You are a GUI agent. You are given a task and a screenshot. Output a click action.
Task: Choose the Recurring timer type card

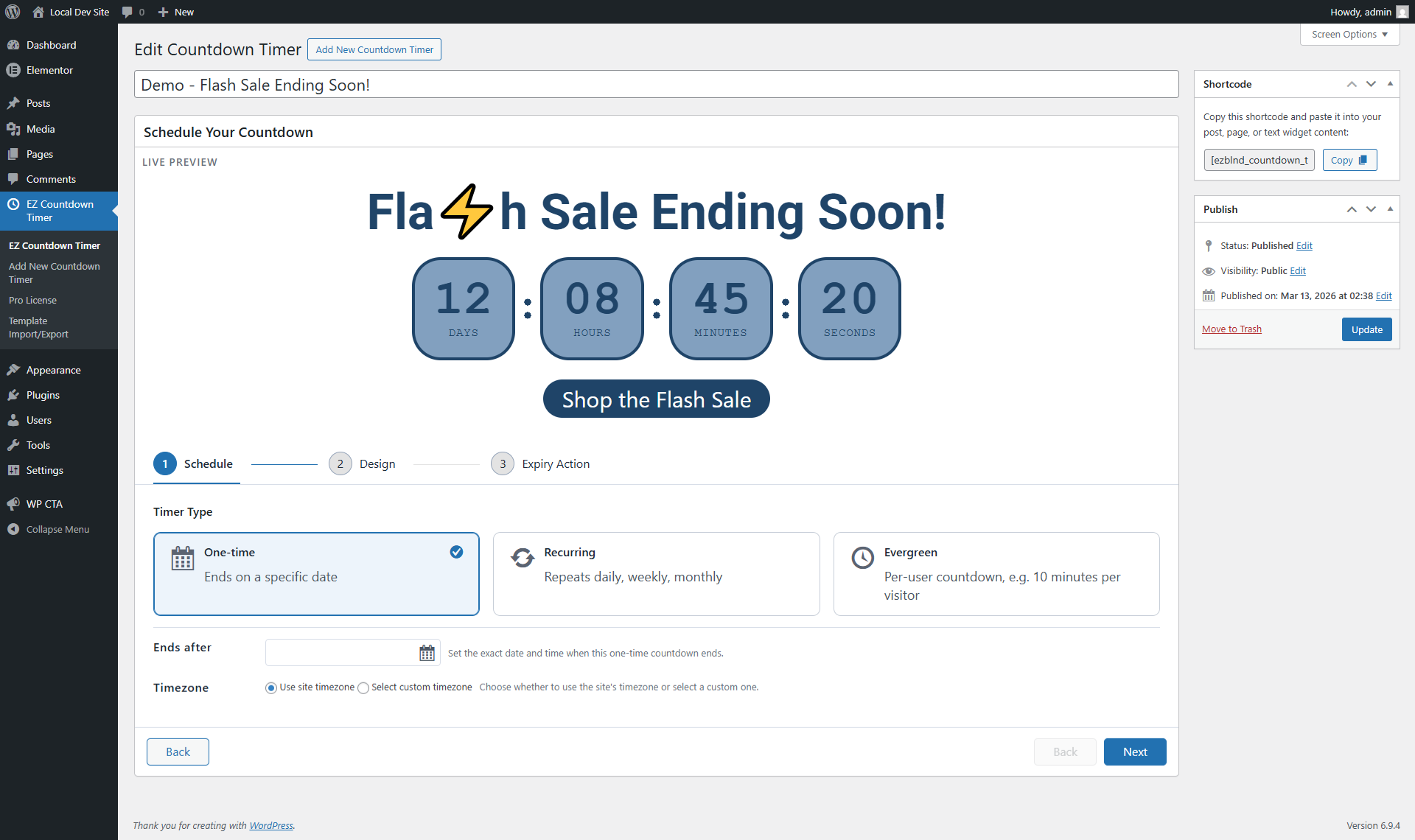[x=656, y=573]
